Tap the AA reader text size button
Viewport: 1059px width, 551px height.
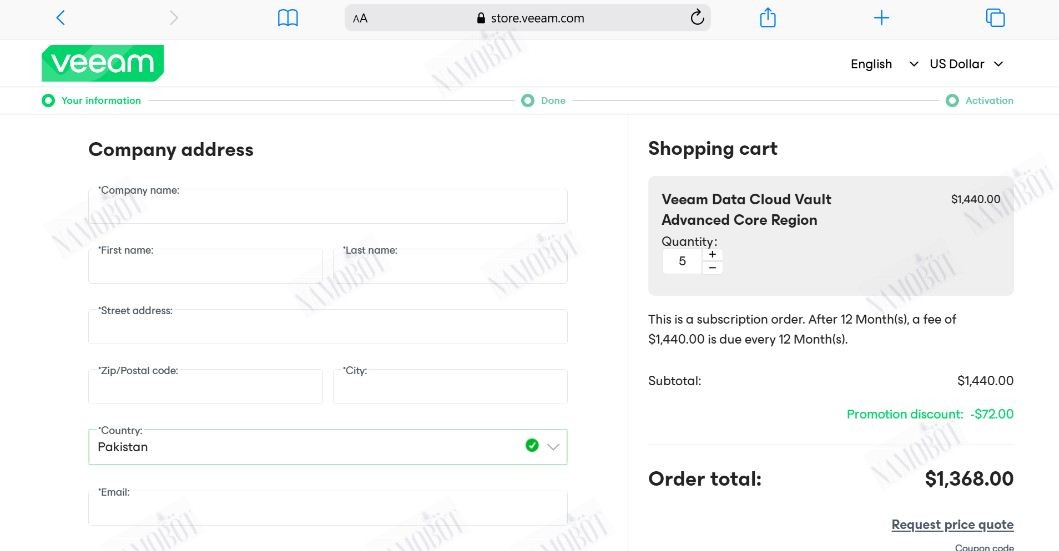pyautogui.click(x=360, y=18)
